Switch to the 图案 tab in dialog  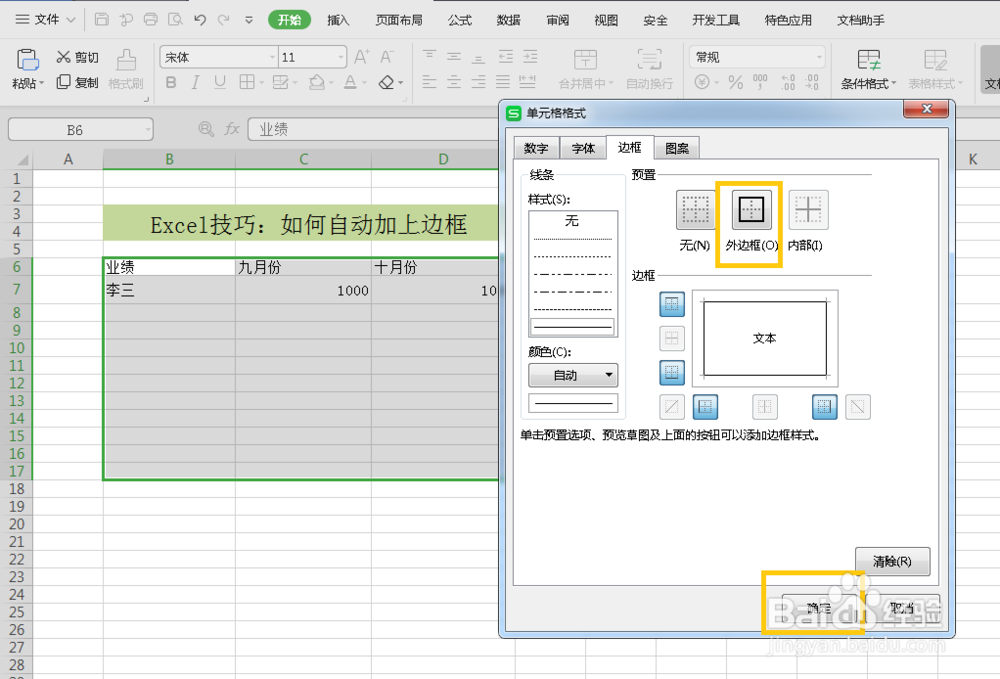(677, 148)
